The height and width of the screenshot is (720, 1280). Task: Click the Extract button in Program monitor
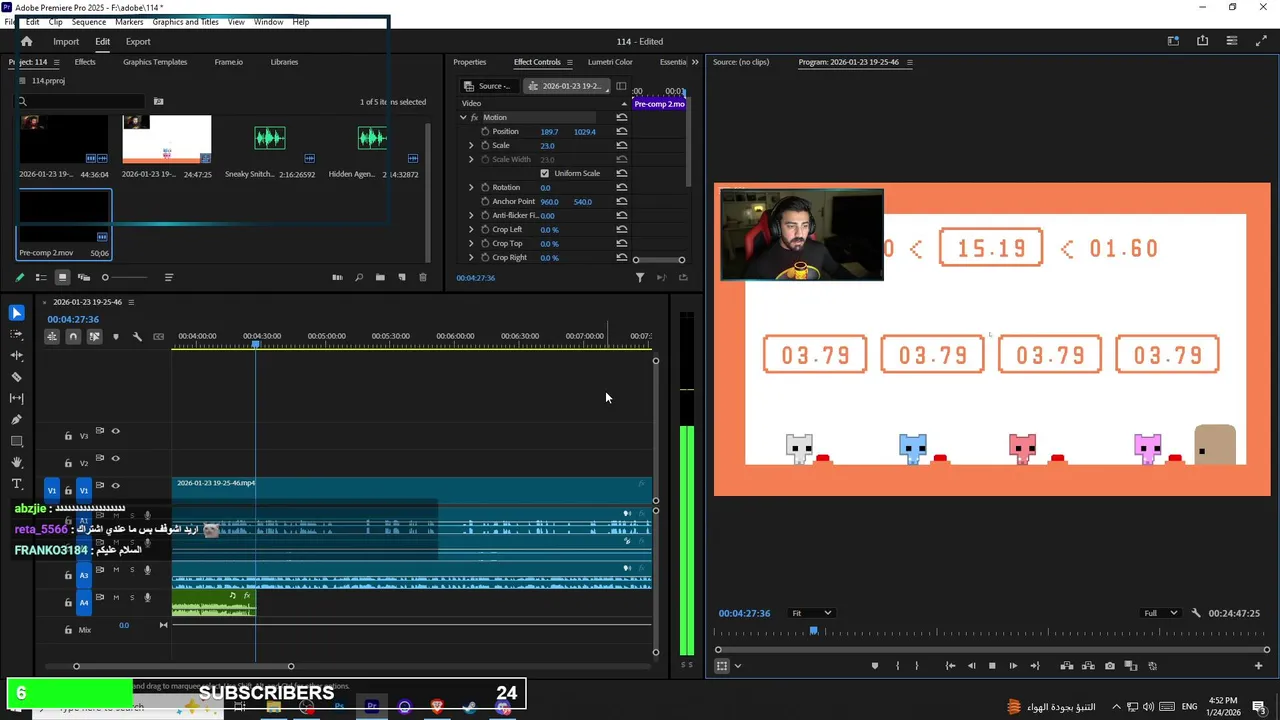pos(1088,666)
